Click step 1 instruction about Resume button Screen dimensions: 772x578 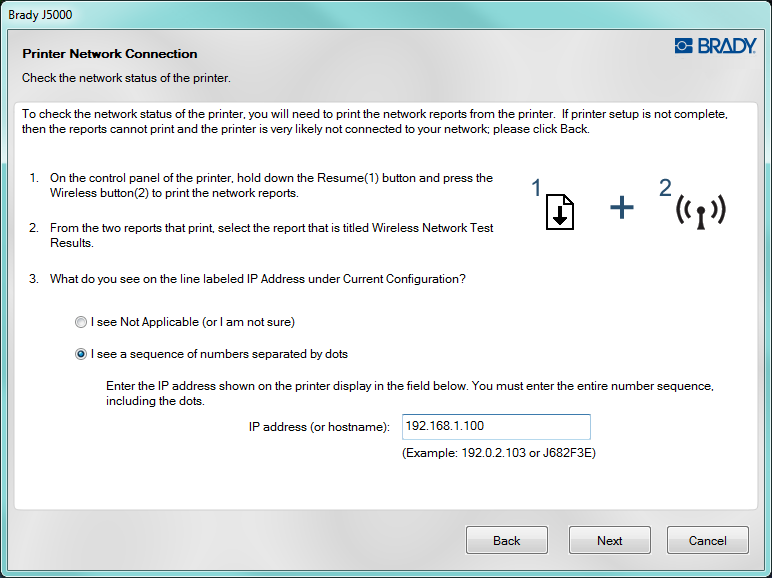pyautogui.click(x=271, y=185)
